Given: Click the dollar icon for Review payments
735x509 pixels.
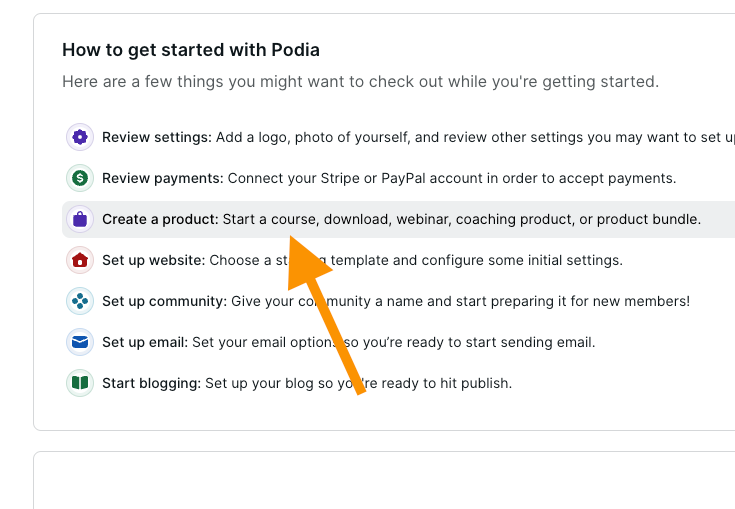Looking at the screenshot, I should (x=80, y=178).
